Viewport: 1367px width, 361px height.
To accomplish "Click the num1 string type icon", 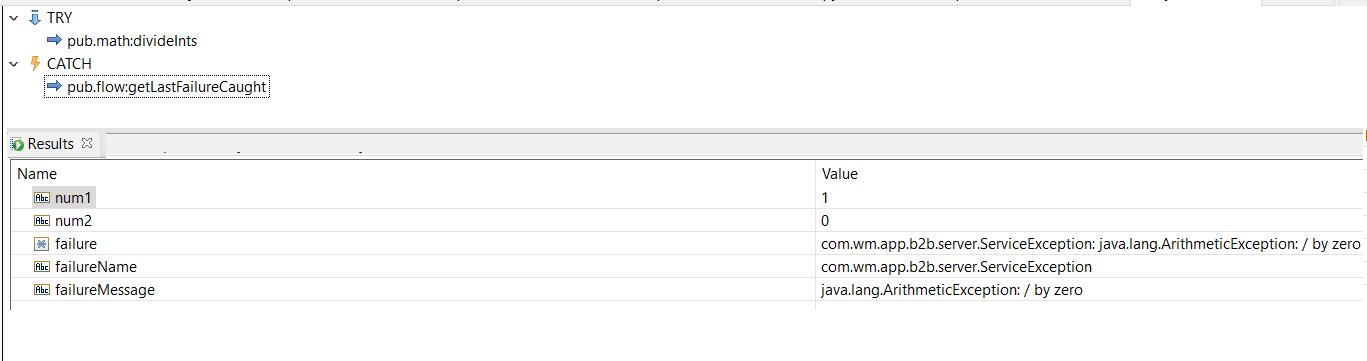I will [x=42, y=198].
